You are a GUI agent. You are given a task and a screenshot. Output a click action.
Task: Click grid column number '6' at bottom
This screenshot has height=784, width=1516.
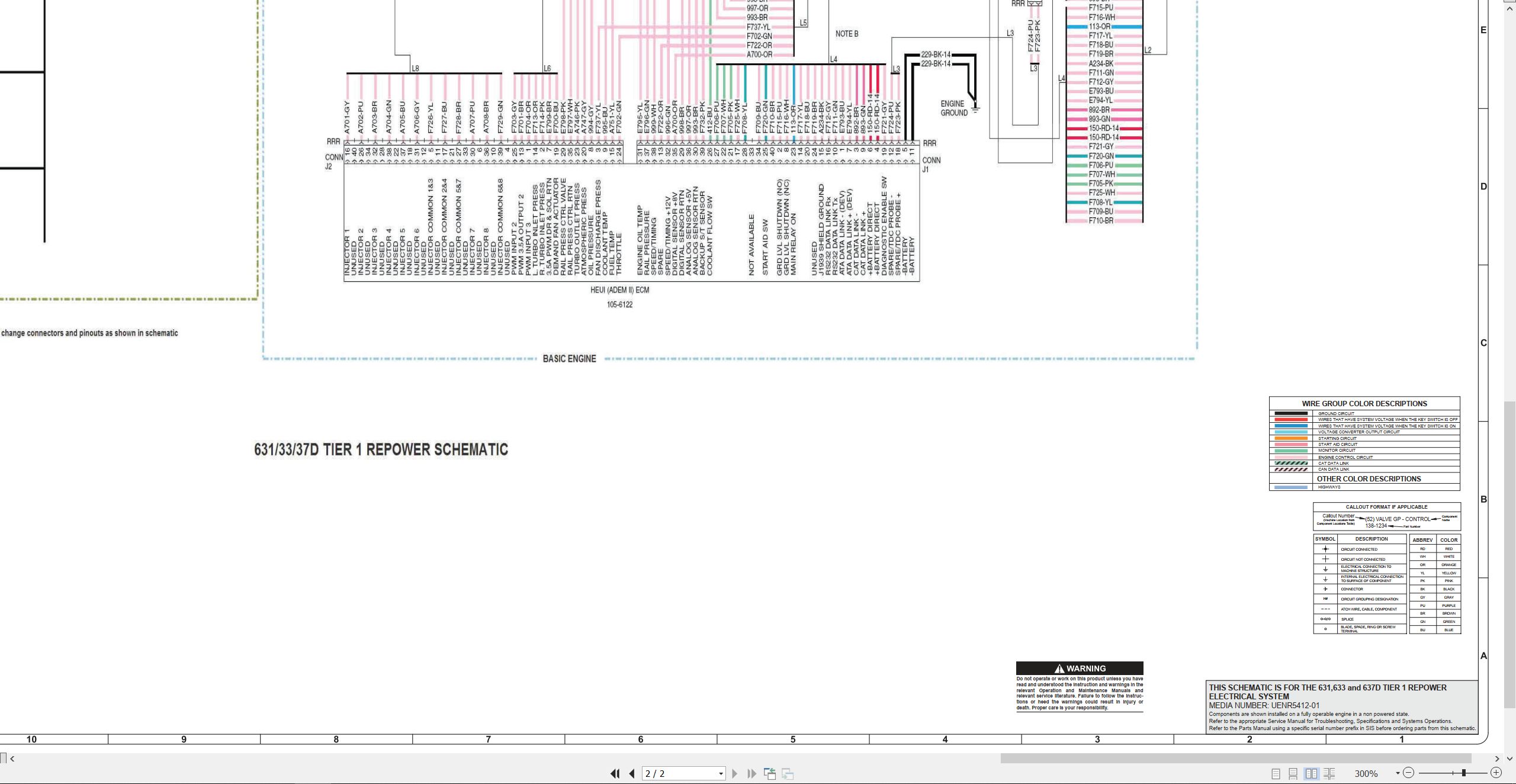(x=641, y=740)
